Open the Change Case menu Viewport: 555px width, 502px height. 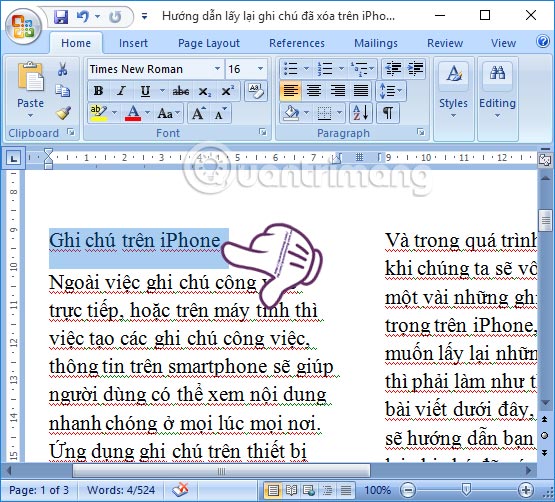point(168,113)
